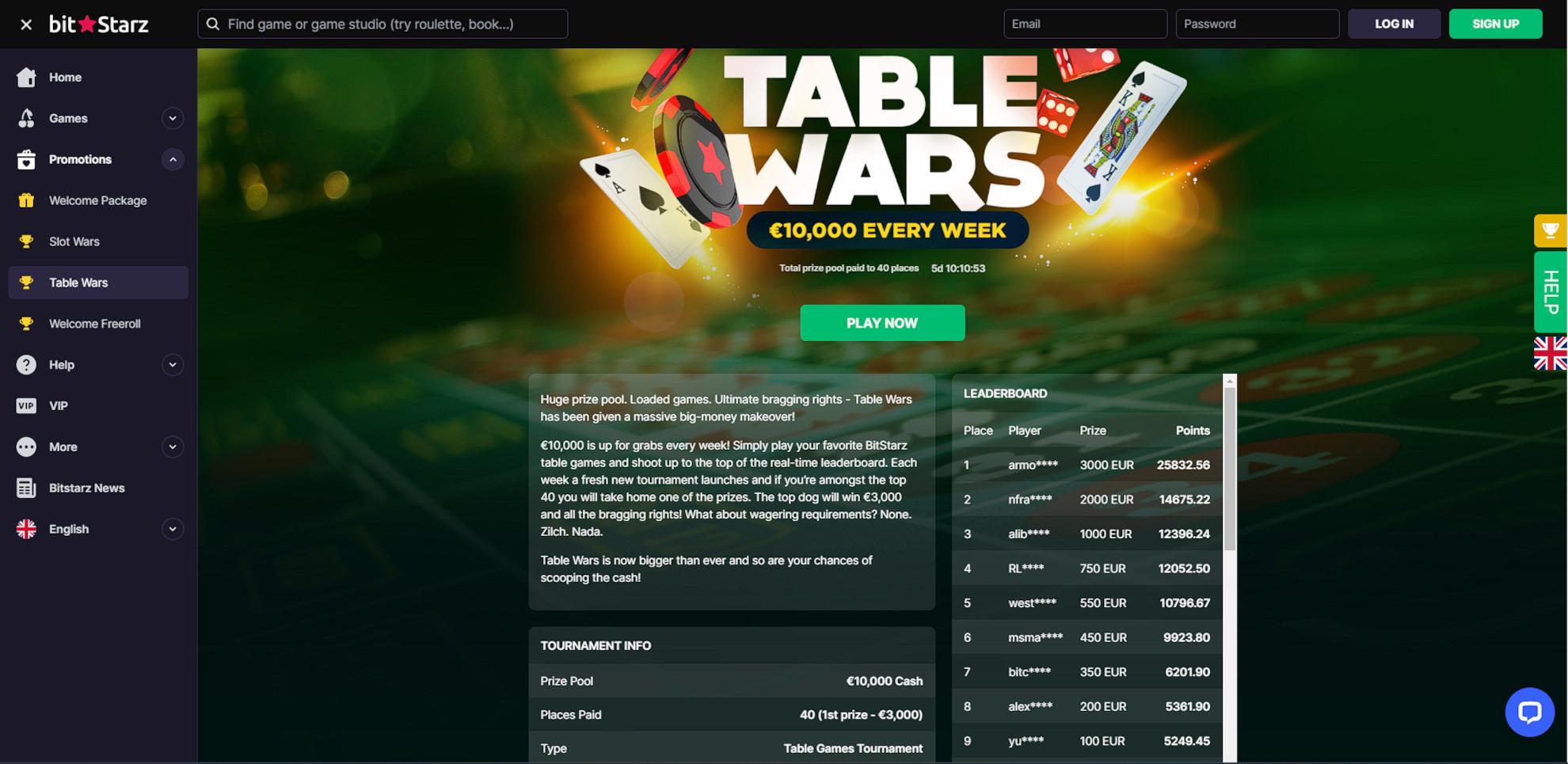
Task: Click the Slot Wars trophy icon
Action: 26,241
